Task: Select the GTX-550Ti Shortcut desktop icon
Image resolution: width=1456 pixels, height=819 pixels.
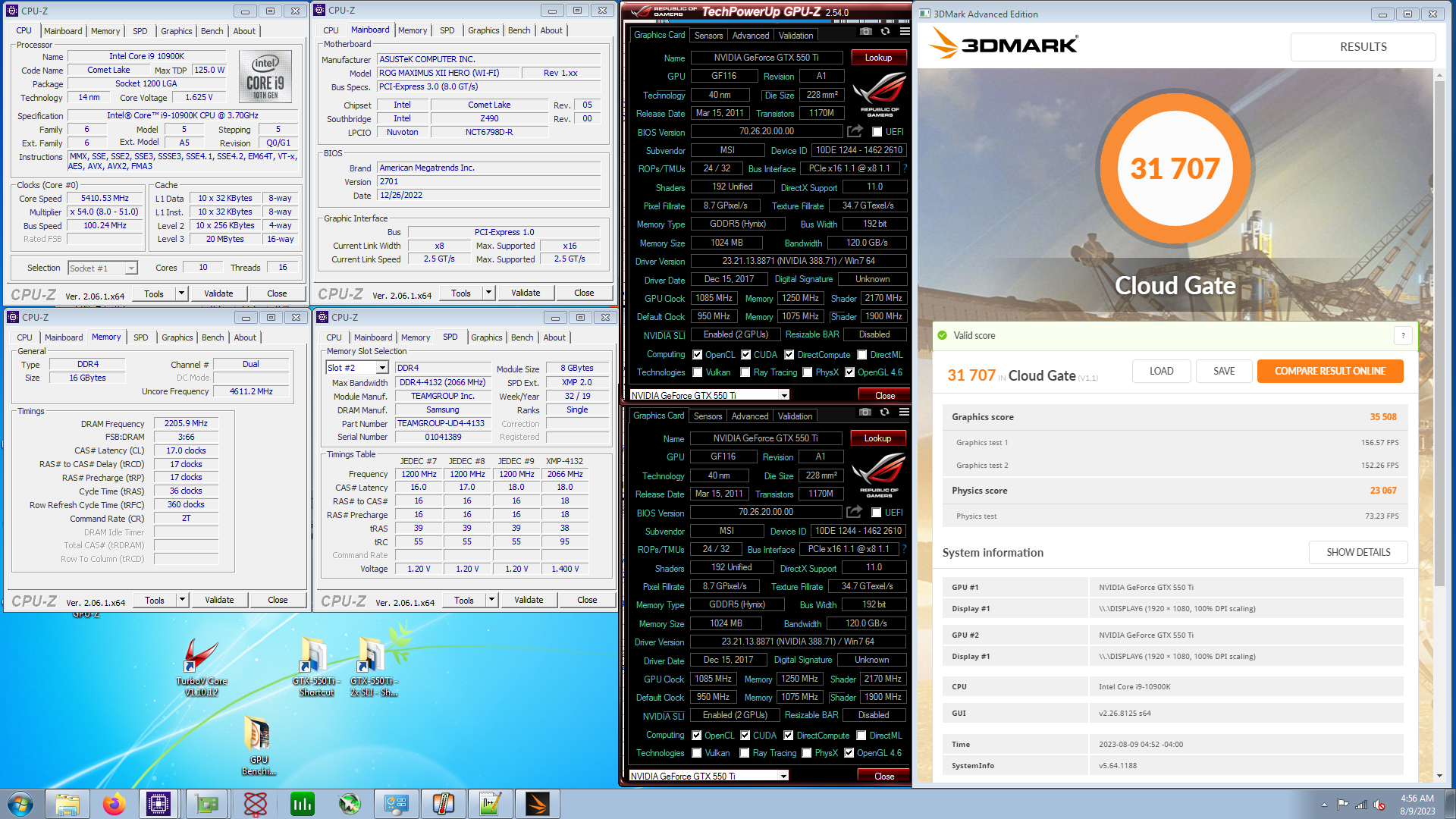Action: click(316, 667)
